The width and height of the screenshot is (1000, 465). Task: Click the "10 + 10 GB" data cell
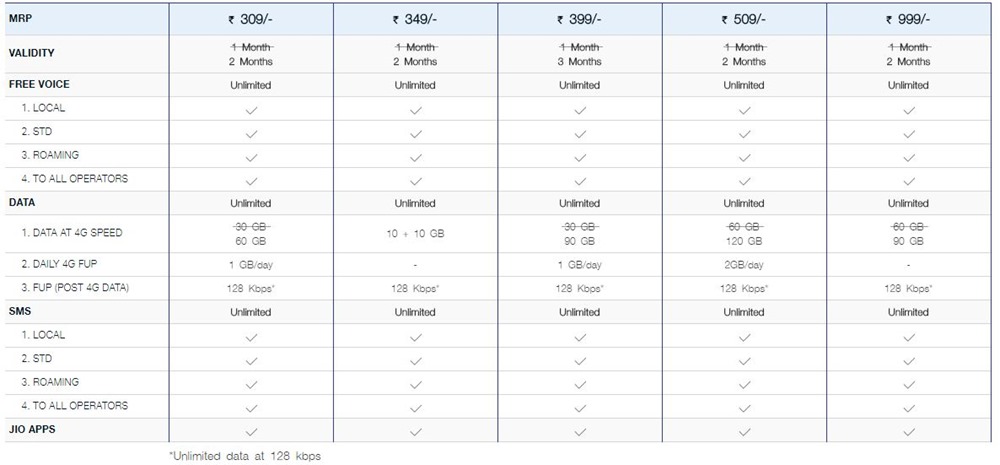[415, 233]
